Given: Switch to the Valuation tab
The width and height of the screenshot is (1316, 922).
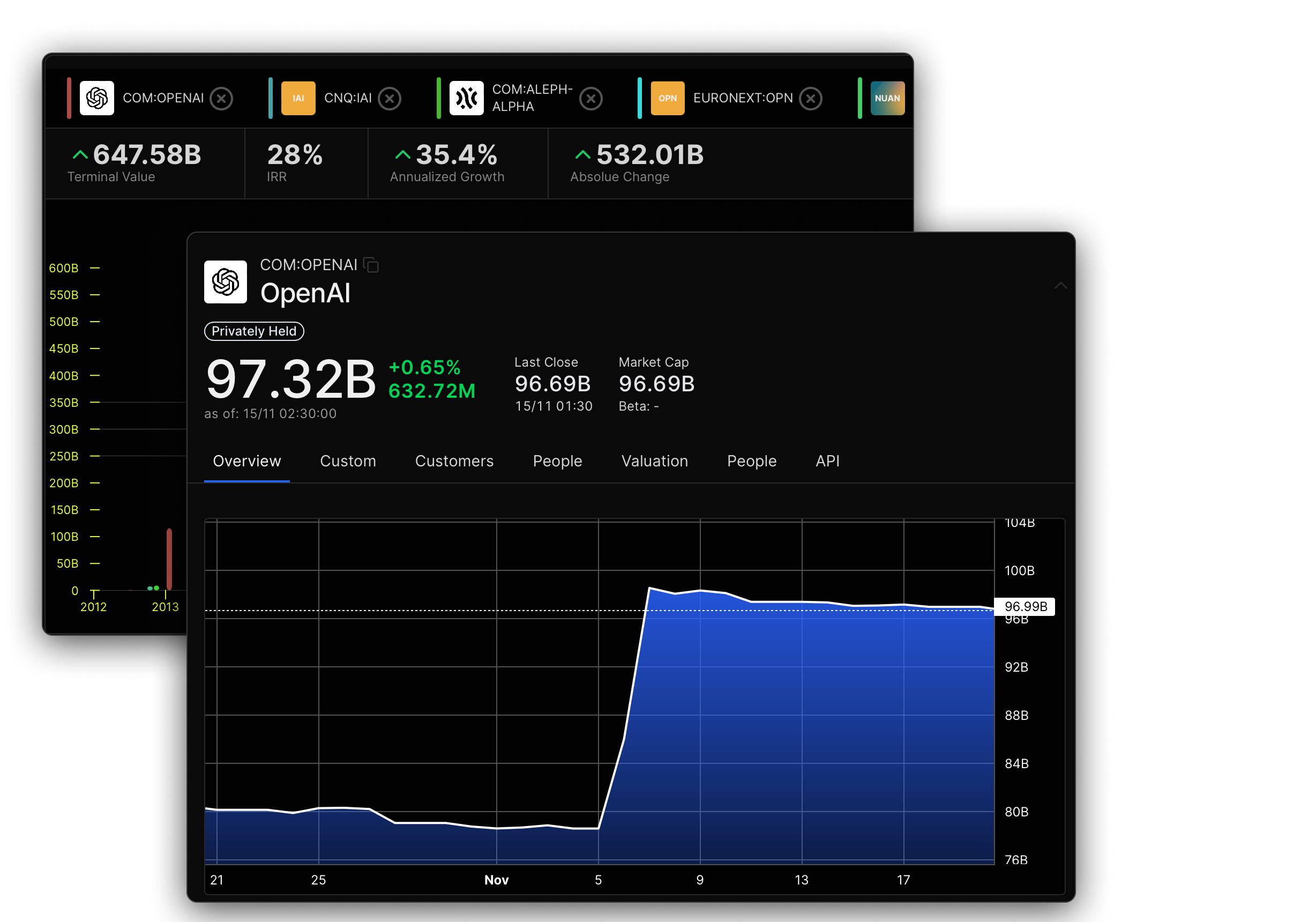Looking at the screenshot, I should pos(655,461).
